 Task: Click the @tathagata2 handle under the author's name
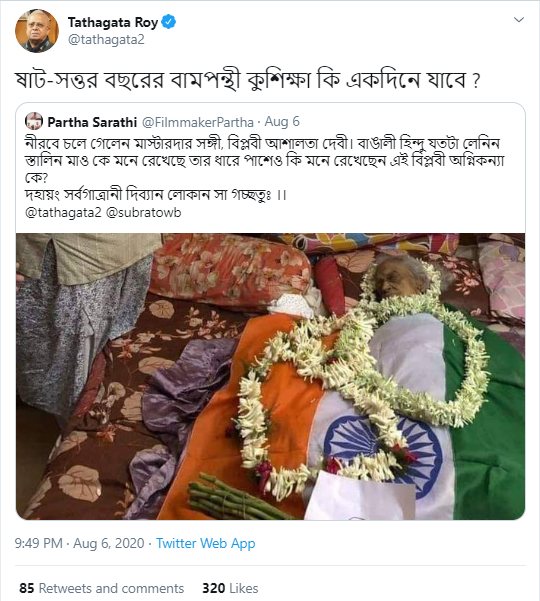pyautogui.click(x=106, y=40)
